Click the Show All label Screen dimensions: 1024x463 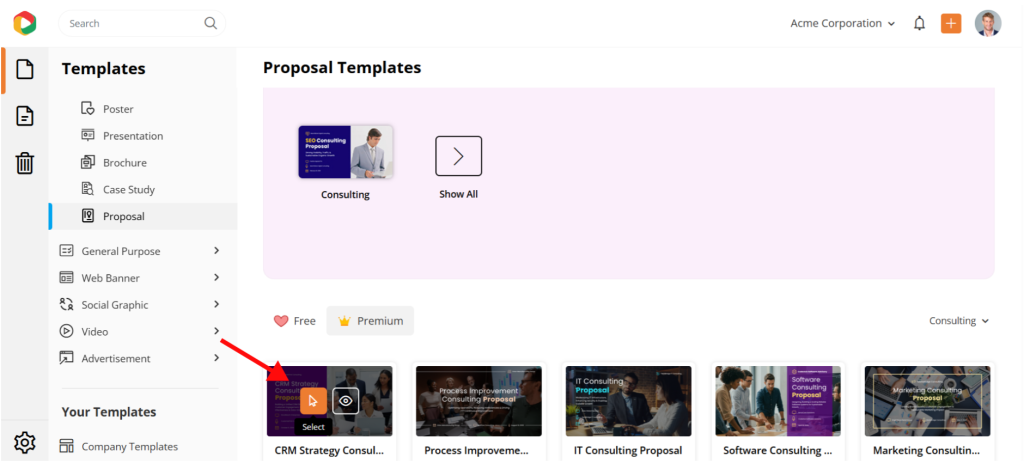click(x=458, y=195)
